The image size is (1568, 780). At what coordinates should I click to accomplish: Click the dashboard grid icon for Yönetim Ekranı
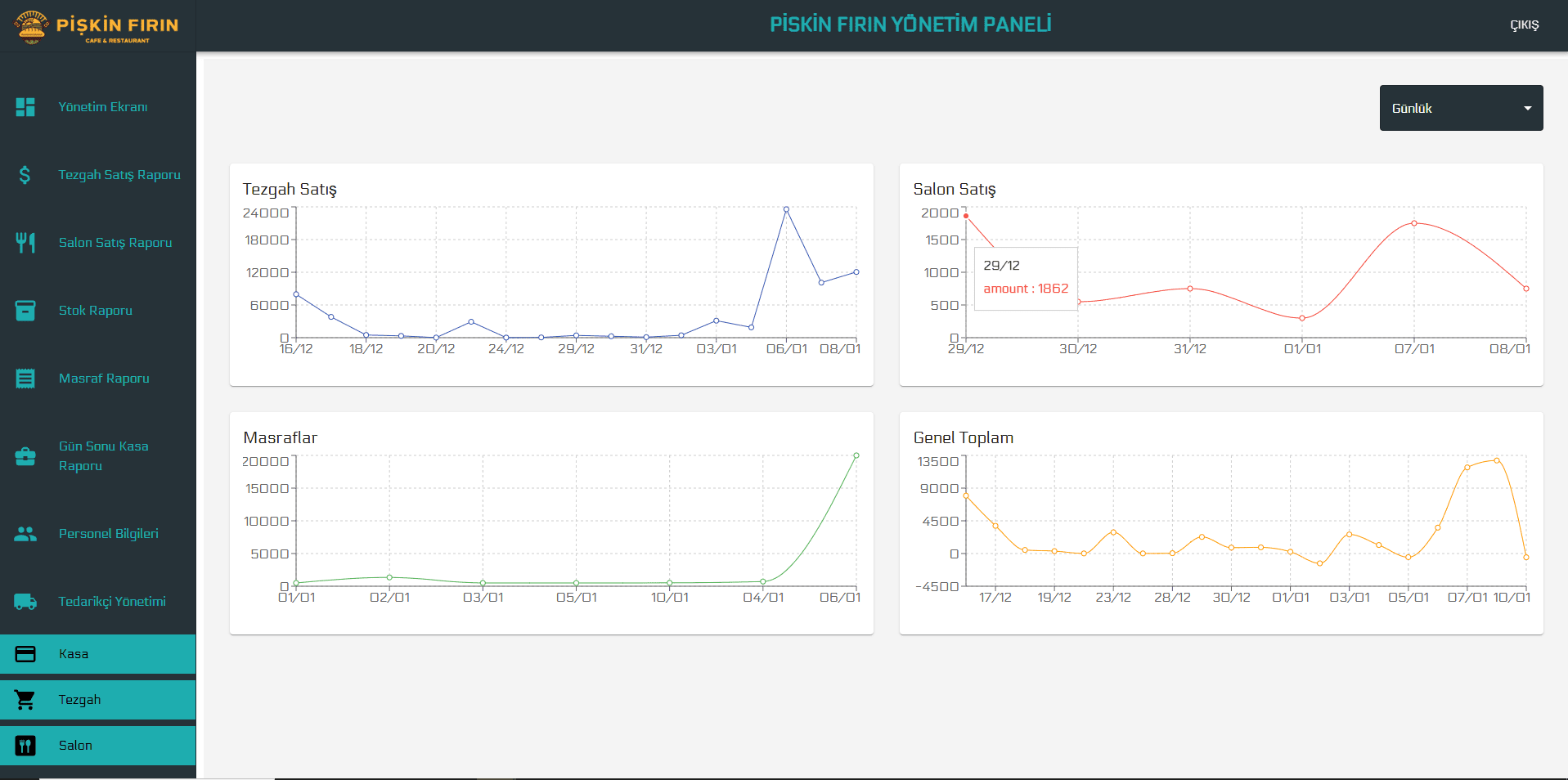coord(25,107)
